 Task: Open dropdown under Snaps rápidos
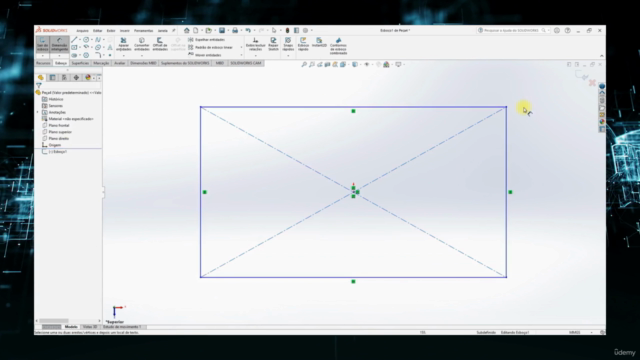[288, 55]
